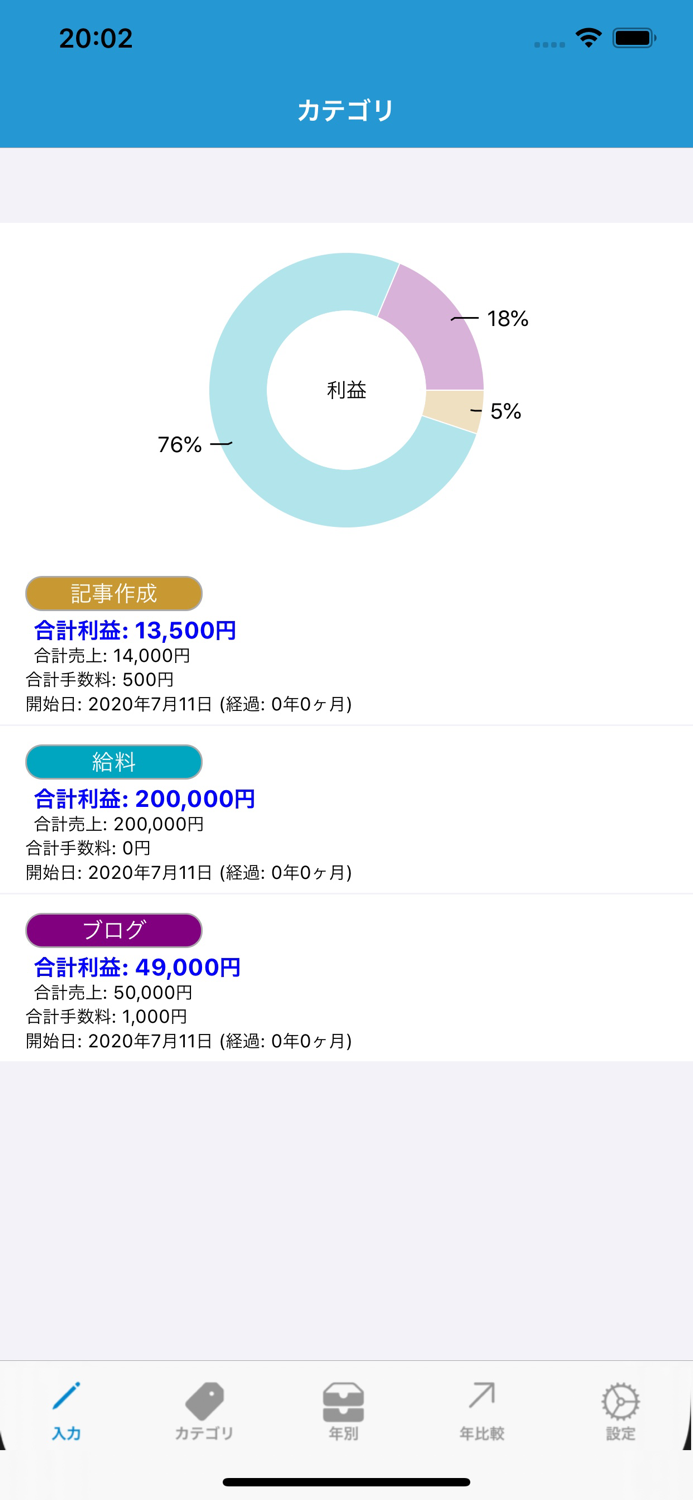Tap the カテゴリ title in the header
Image resolution: width=693 pixels, height=1500 pixels.
coord(346,110)
